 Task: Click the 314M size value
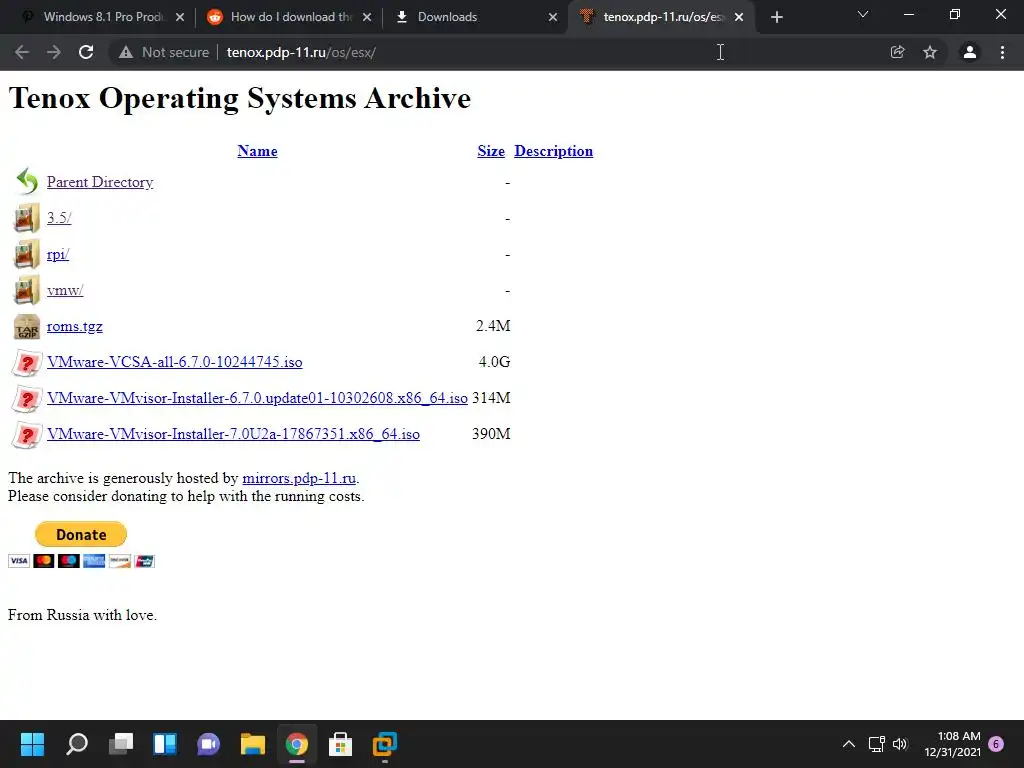[x=491, y=398]
